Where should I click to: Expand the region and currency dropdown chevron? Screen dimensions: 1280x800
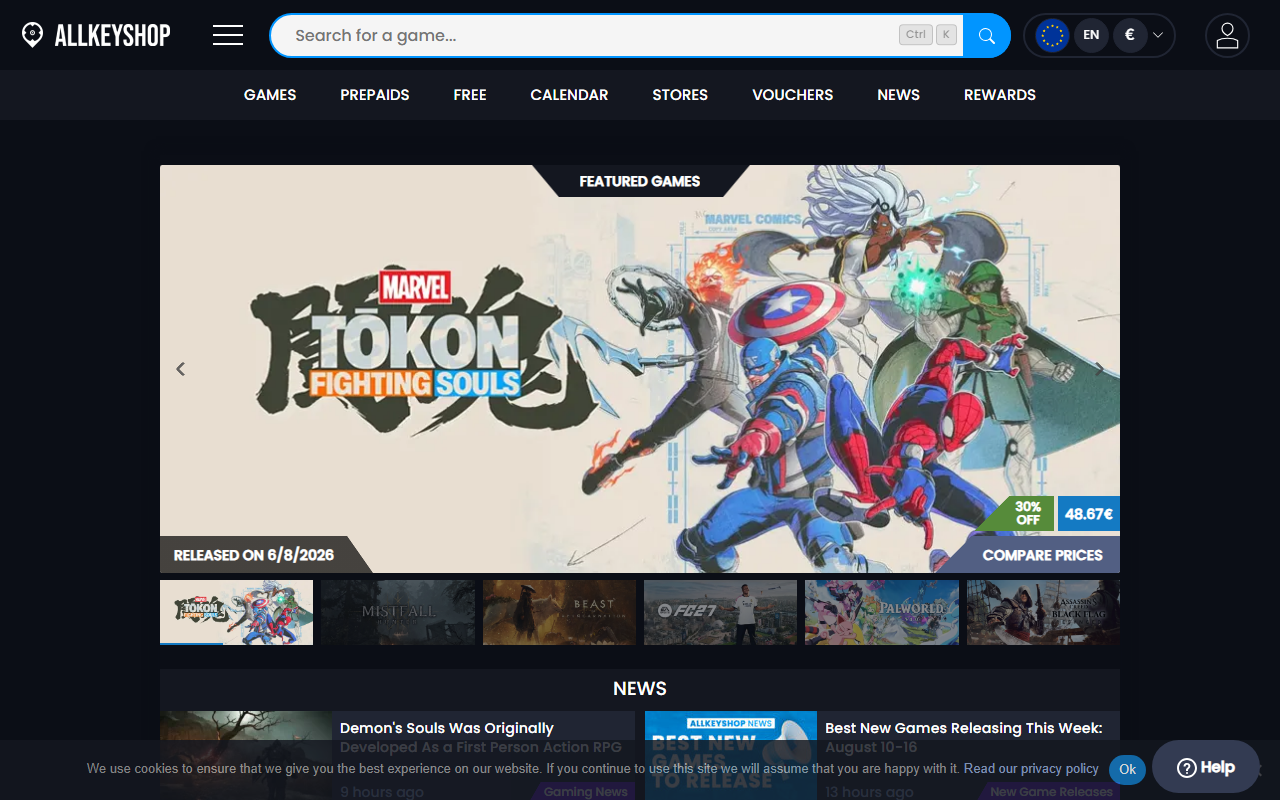(x=1158, y=35)
